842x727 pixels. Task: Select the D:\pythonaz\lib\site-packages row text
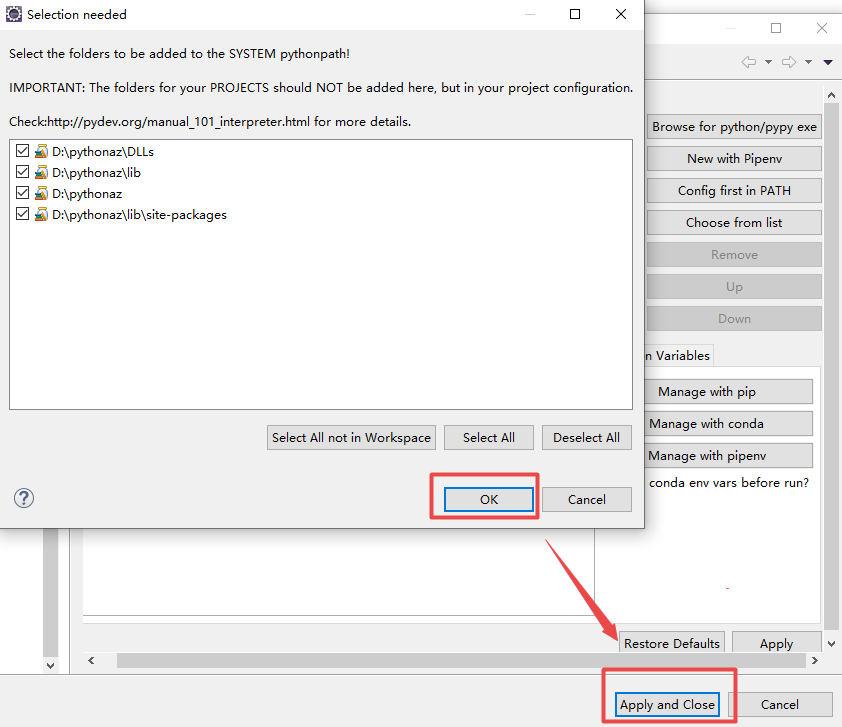139,215
